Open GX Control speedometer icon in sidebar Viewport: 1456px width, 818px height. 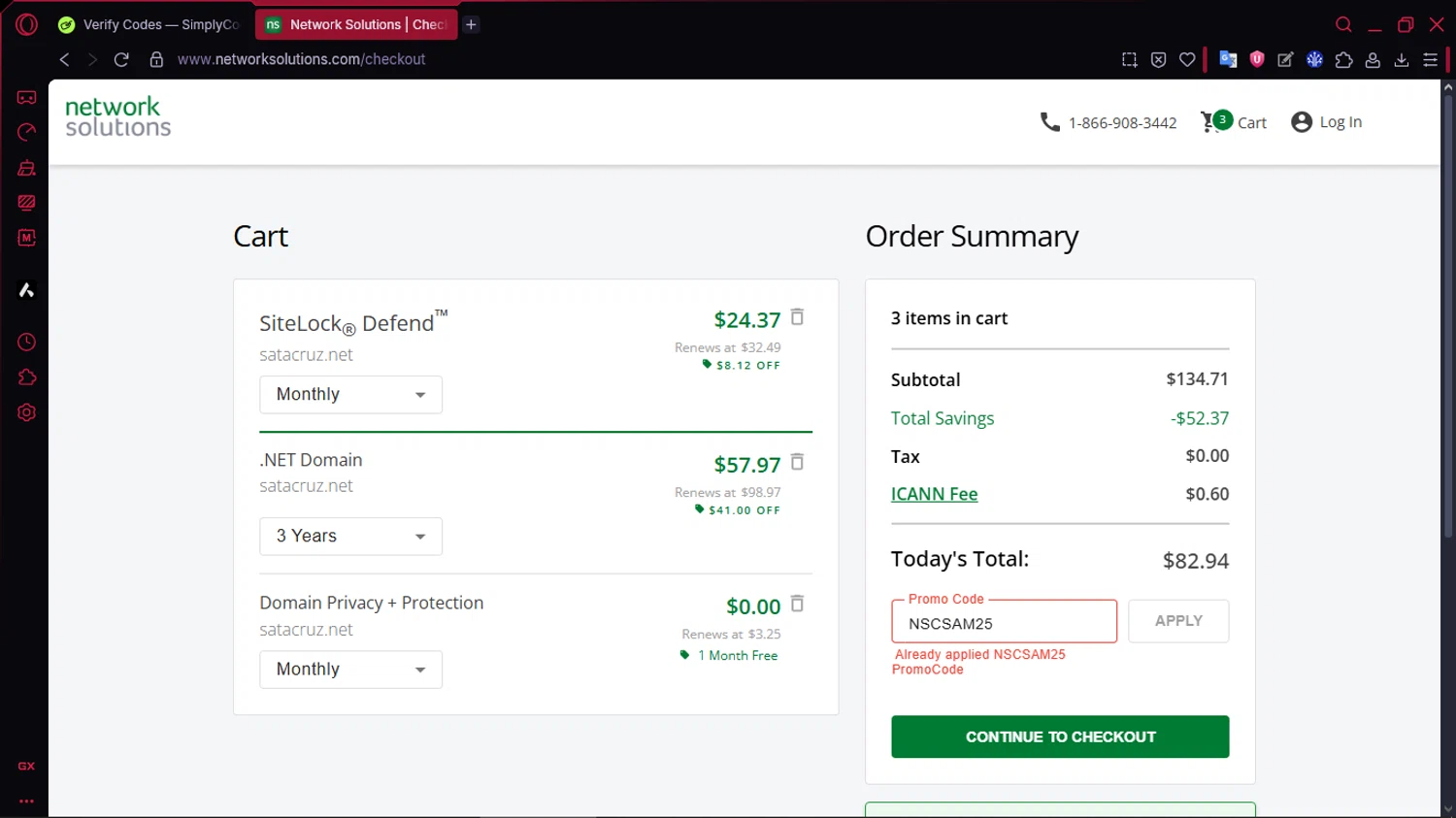(26, 132)
